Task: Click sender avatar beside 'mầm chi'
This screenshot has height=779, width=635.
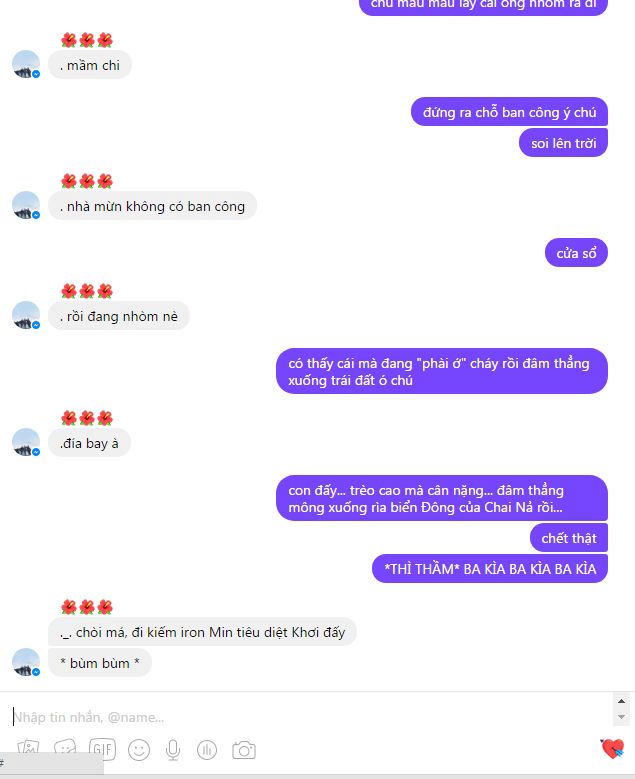Action: [26, 64]
